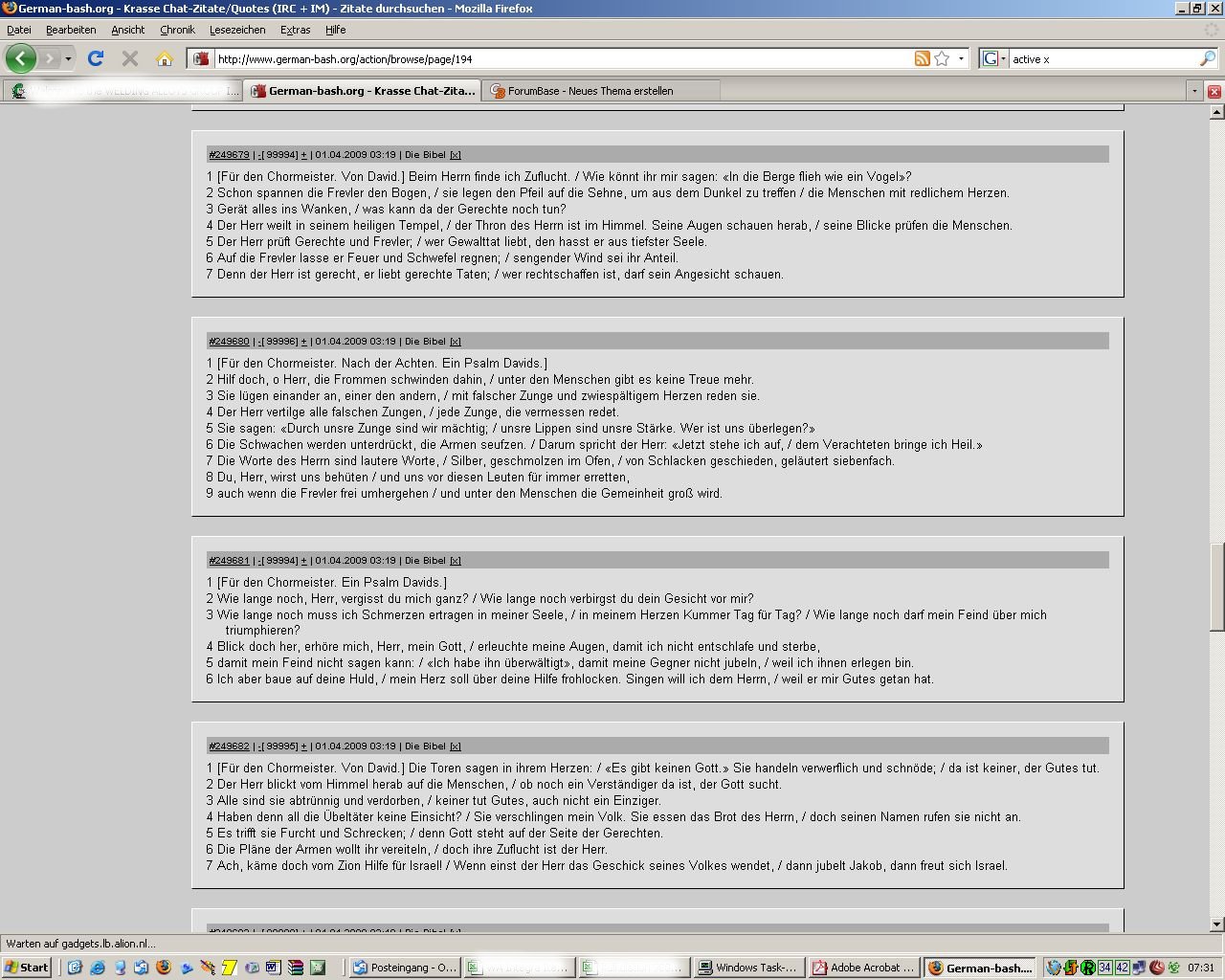Bookmark this page with the star
Viewport: 1225px width, 980px height.
[942, 58]
